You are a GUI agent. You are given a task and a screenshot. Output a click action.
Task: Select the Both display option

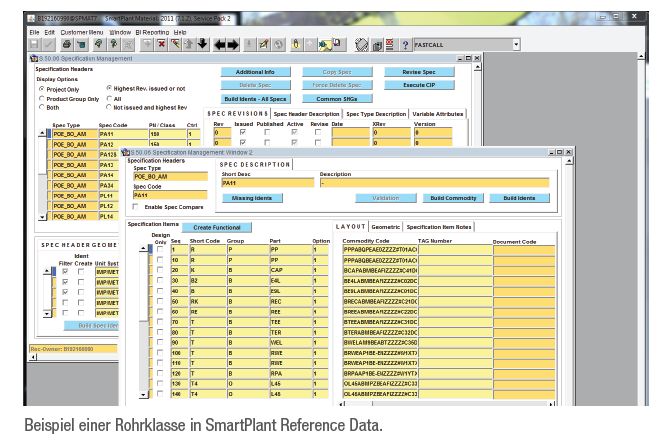[41, 107]
